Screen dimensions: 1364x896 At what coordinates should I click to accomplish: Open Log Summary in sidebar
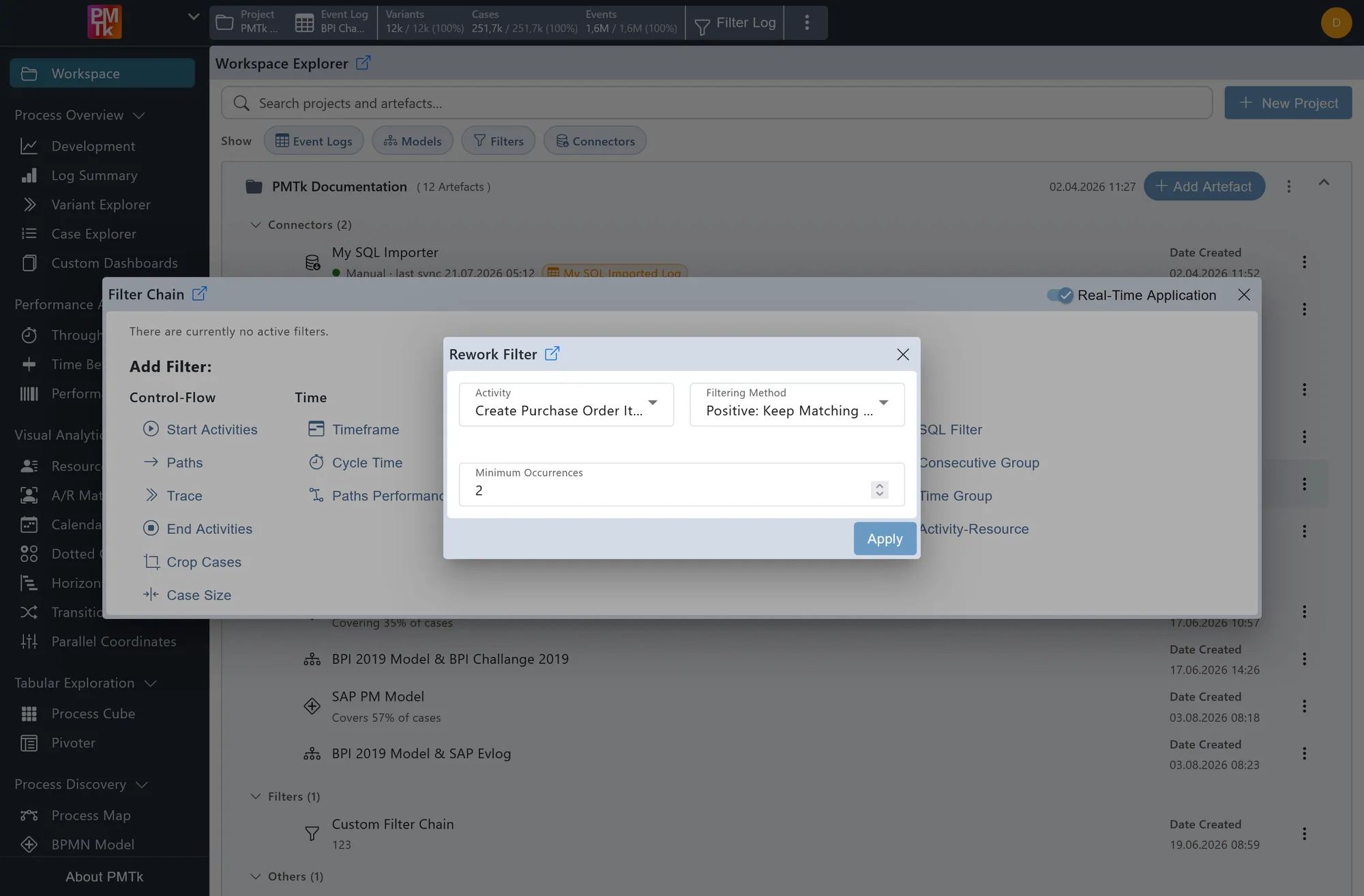(x=94, y=175)
